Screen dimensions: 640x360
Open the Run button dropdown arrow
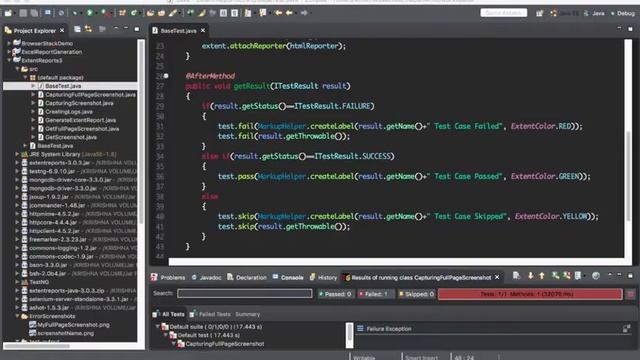(96, 13)
